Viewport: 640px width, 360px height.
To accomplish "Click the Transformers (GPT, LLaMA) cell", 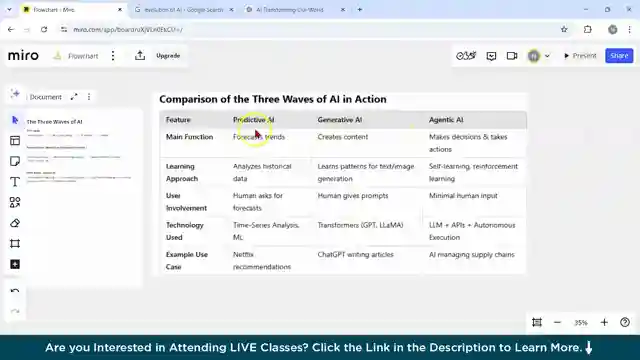I will click(360, 225).
